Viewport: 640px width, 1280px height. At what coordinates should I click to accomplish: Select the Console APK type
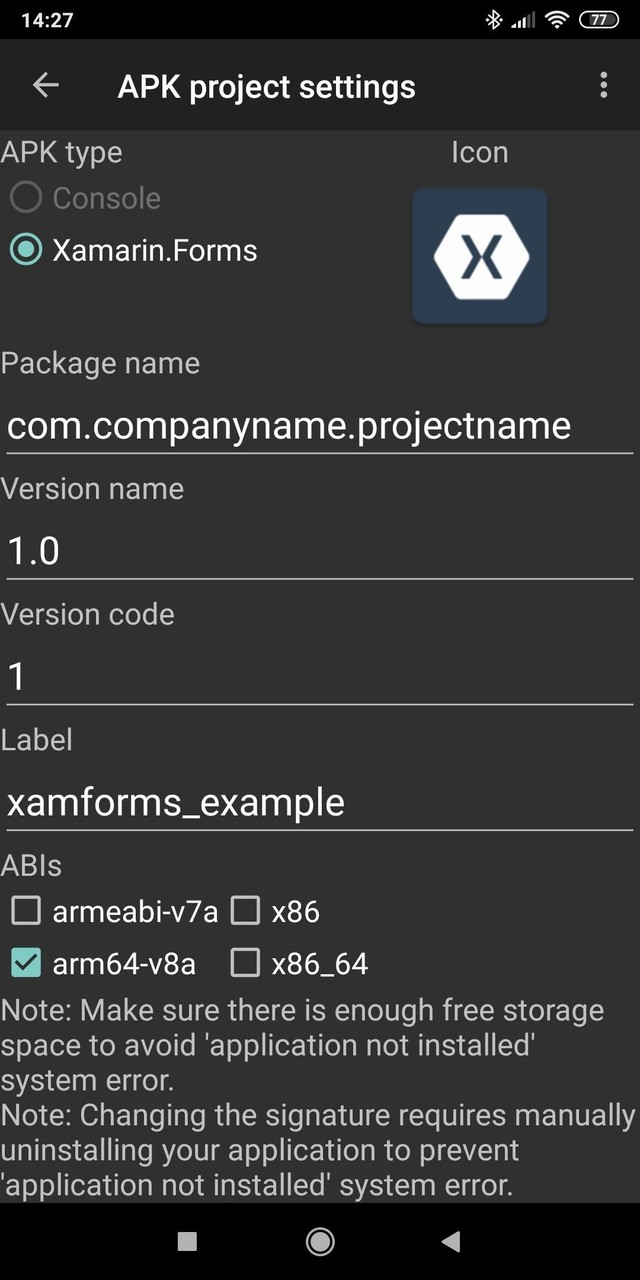coord(26,198)
